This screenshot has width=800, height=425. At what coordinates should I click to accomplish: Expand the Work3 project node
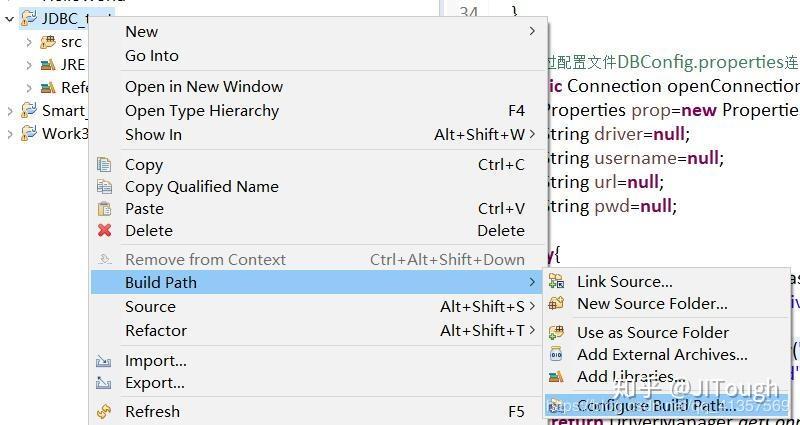coord(9,134)
